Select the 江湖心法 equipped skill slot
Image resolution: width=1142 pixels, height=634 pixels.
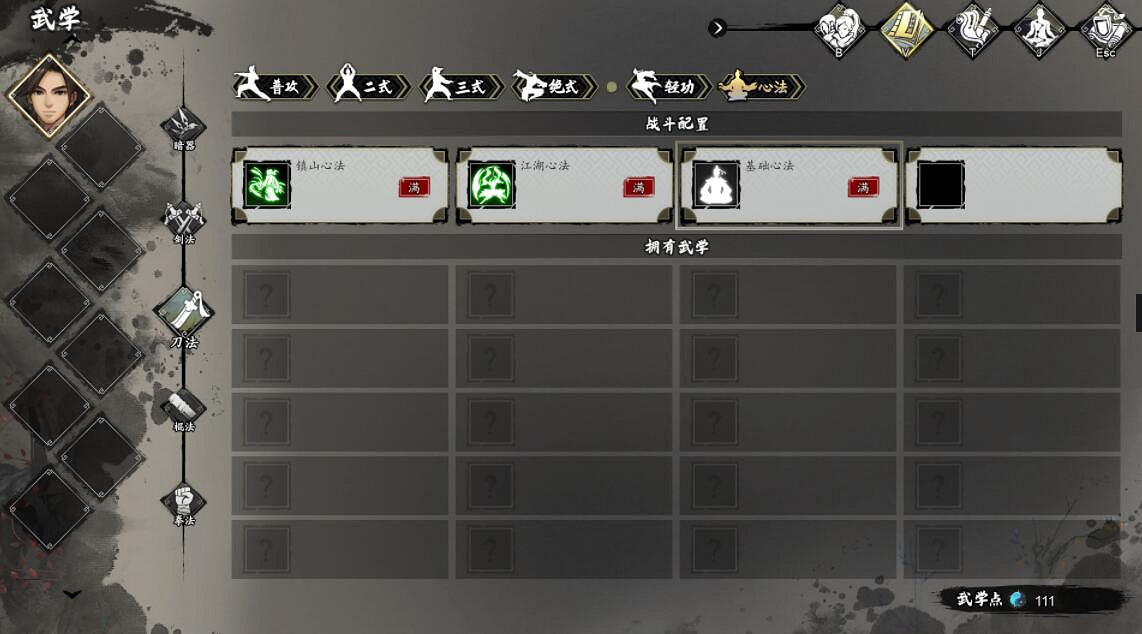(x=564, y=186)
